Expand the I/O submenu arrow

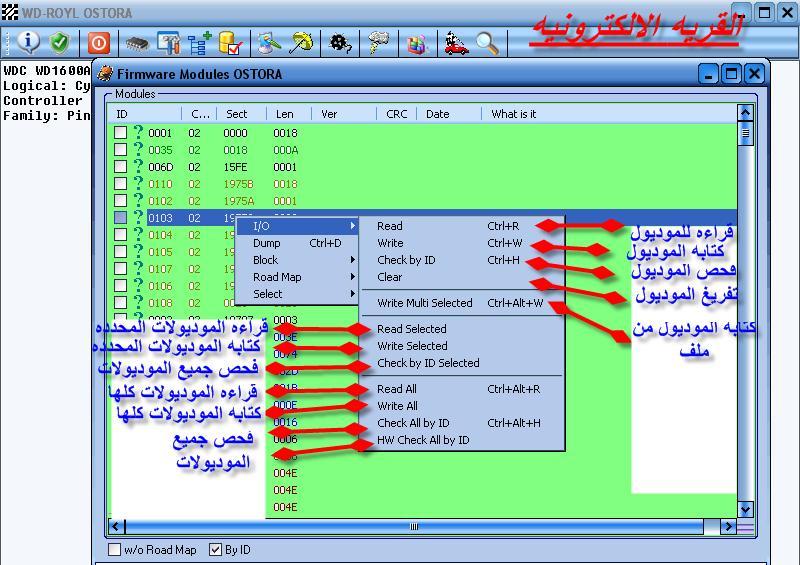(x=352, y=226)
